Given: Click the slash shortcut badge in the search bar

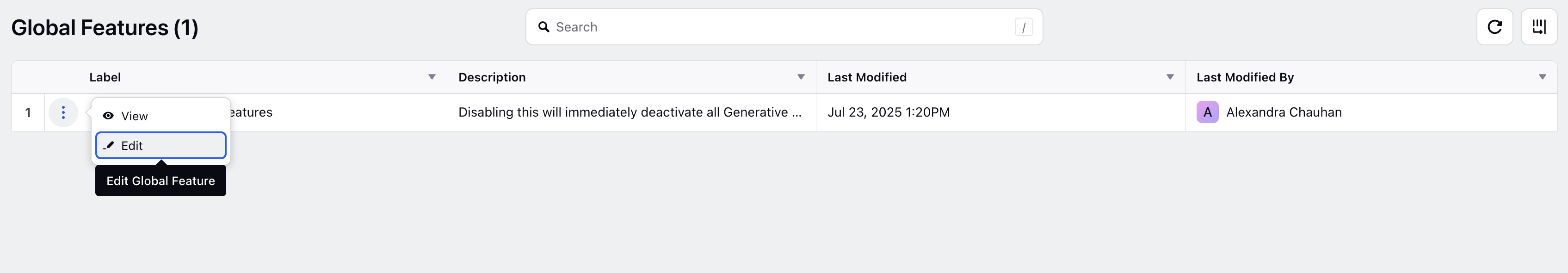Looking at the screenshot, I should point(1024,27).
